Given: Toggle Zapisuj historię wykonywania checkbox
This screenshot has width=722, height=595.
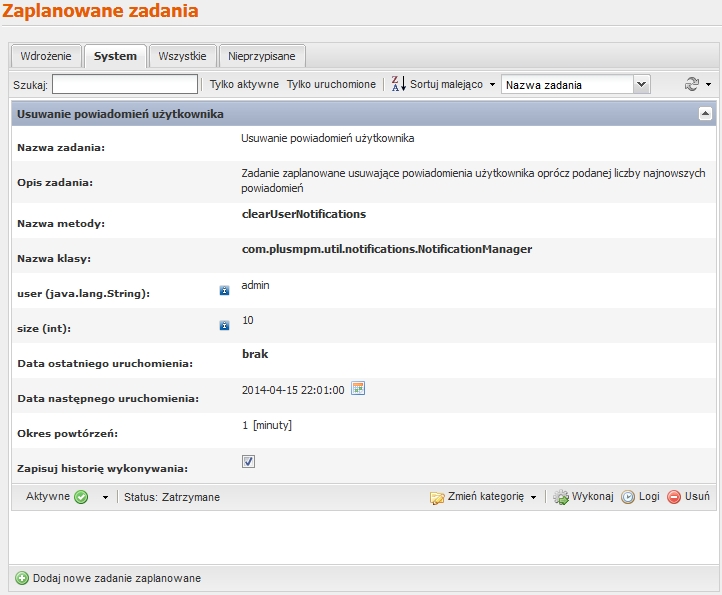Looking at the screenshot, I should 249,462.
